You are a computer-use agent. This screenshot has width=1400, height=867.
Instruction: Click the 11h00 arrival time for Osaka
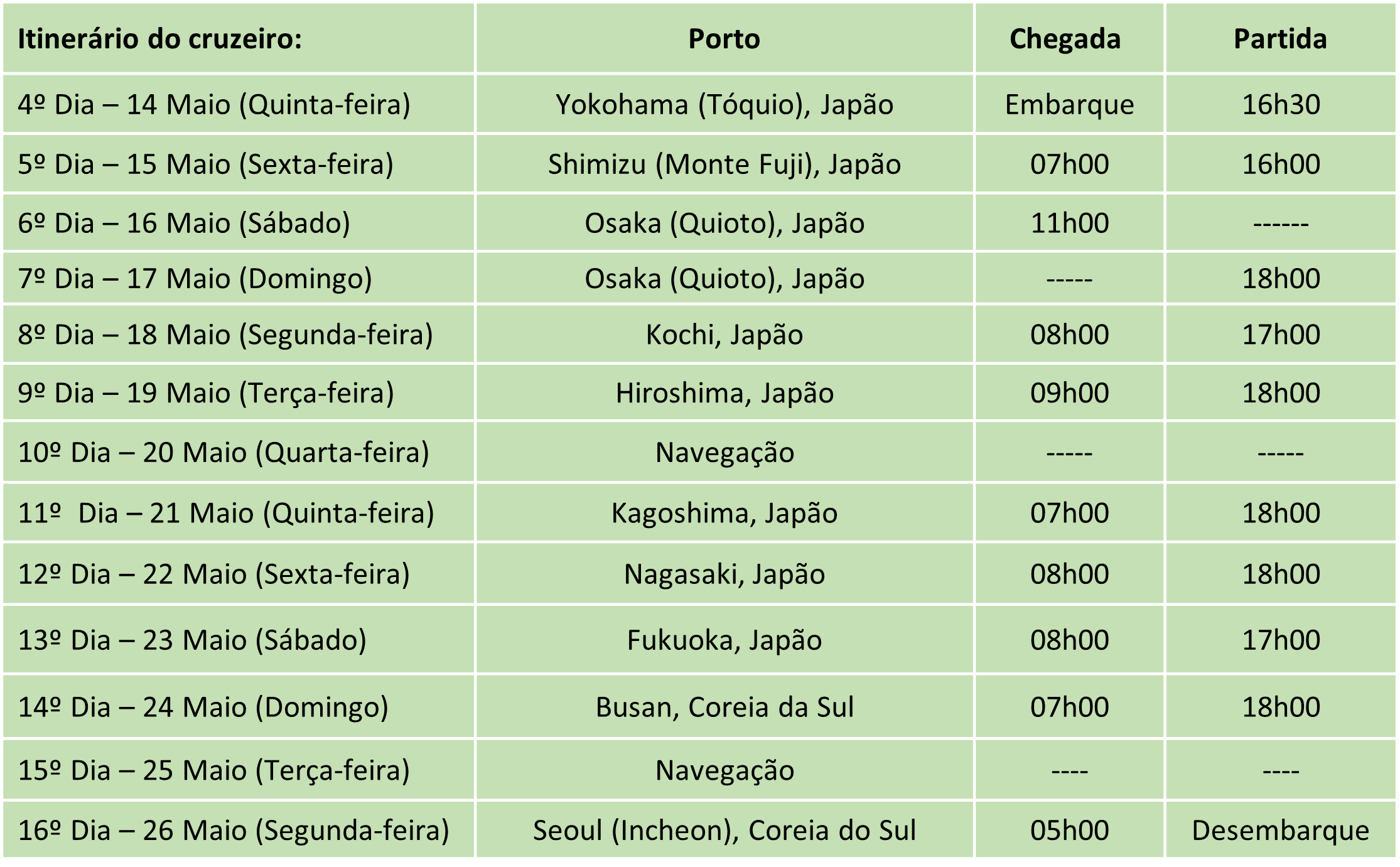point(1069,223)
